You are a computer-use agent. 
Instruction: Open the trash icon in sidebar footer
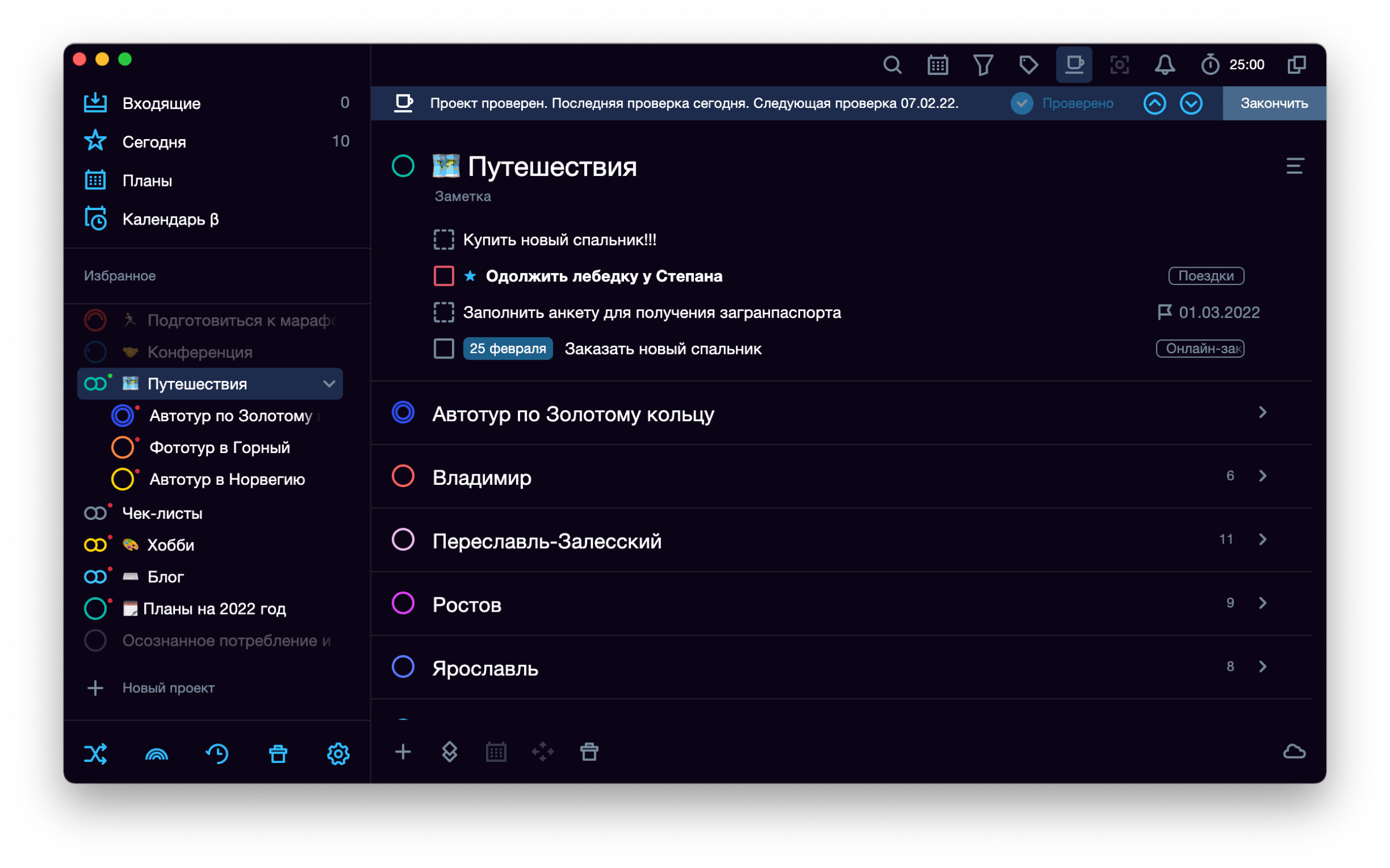[x=278, y=754]
